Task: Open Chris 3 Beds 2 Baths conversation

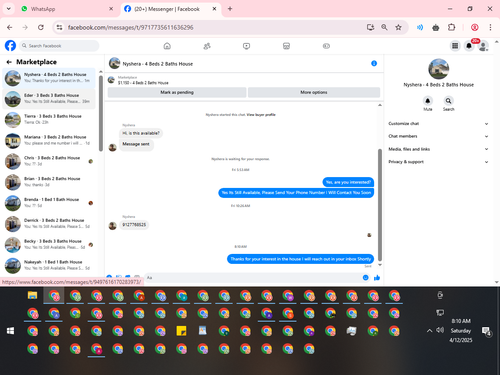Action: coord(49,161)
